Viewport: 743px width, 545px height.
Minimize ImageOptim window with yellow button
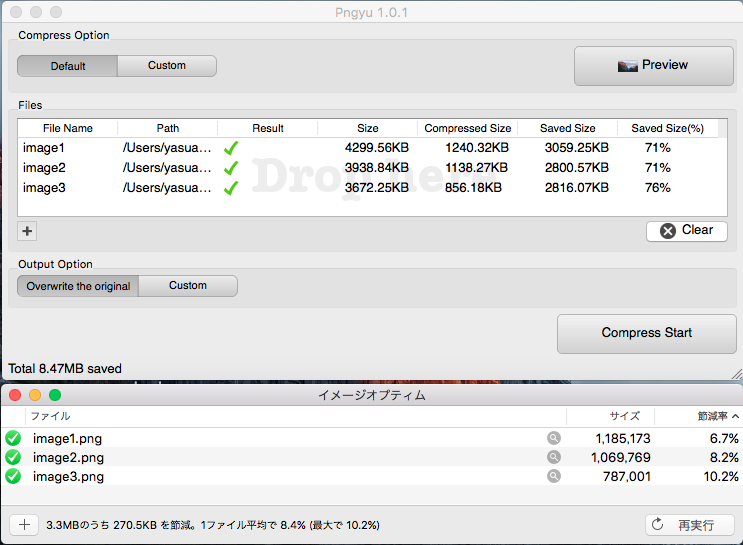[x=35, y=395]
